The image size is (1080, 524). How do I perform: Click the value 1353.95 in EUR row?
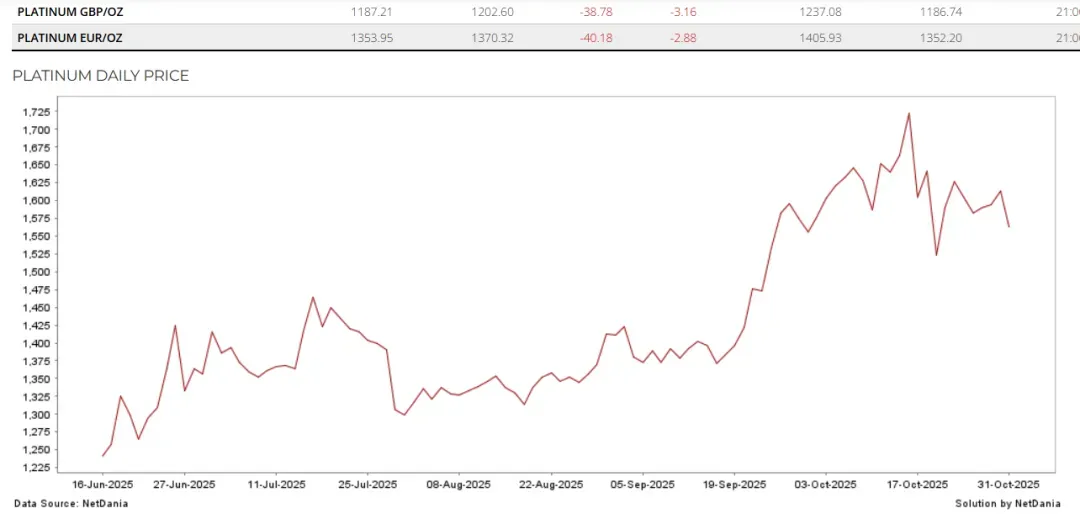[372, 38]
